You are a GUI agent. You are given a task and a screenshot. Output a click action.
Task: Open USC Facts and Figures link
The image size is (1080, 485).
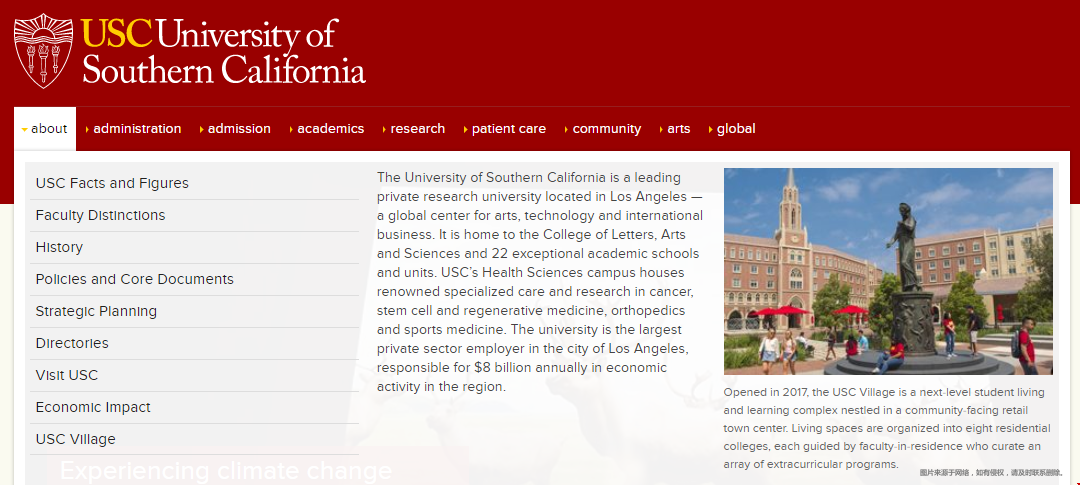click(112, 183)
